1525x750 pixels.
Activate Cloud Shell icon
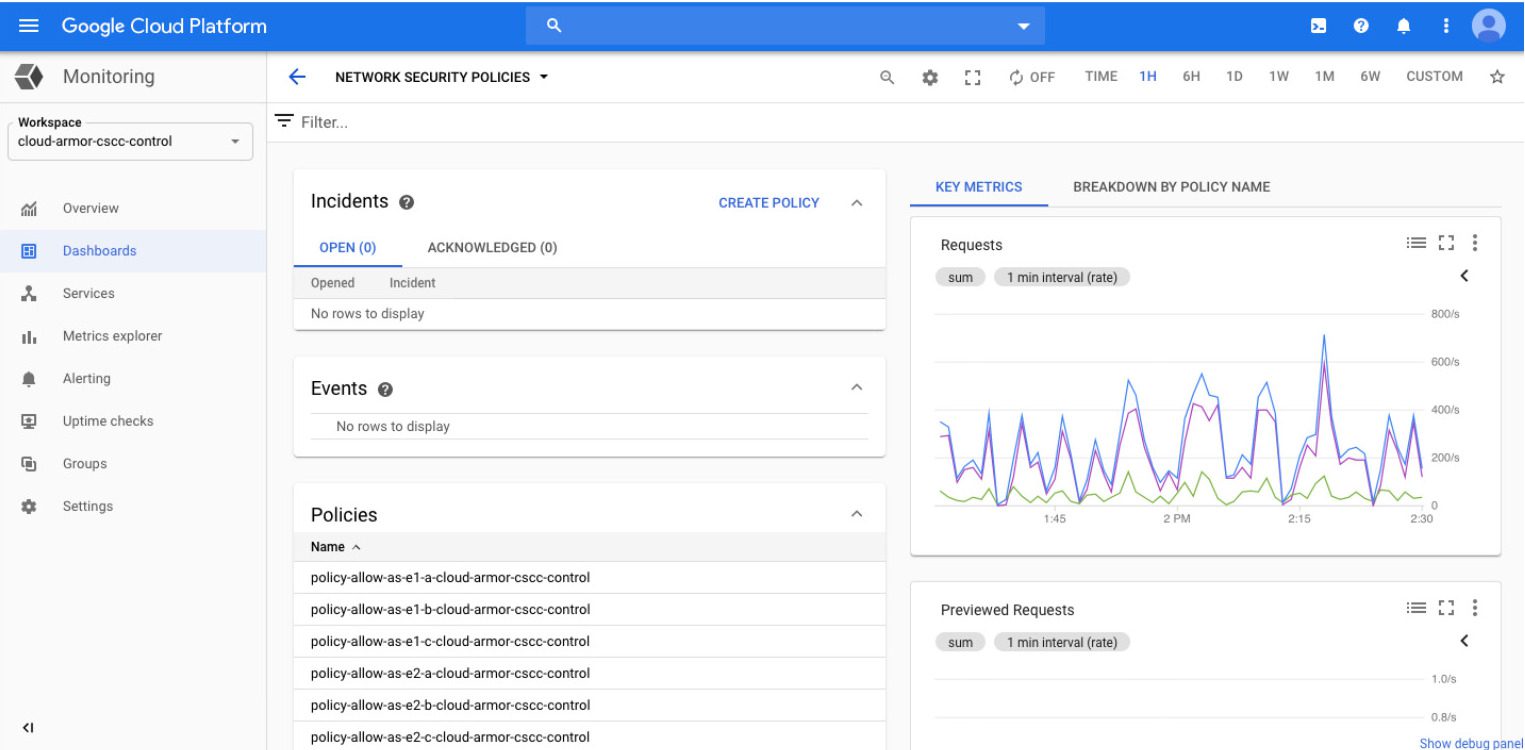click(1319, 26)
